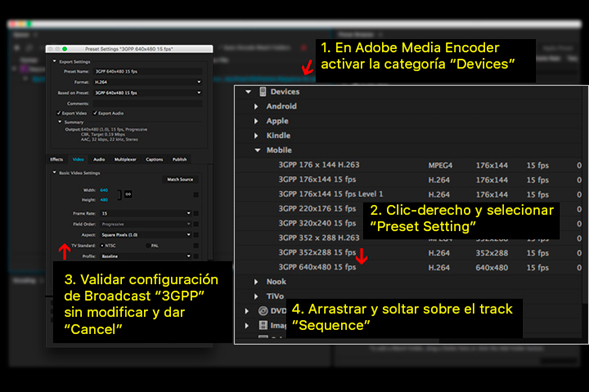The width and height of the screenshot is (589, 392).
Task: Switch to the Captions tab
Action: point(154,159)
